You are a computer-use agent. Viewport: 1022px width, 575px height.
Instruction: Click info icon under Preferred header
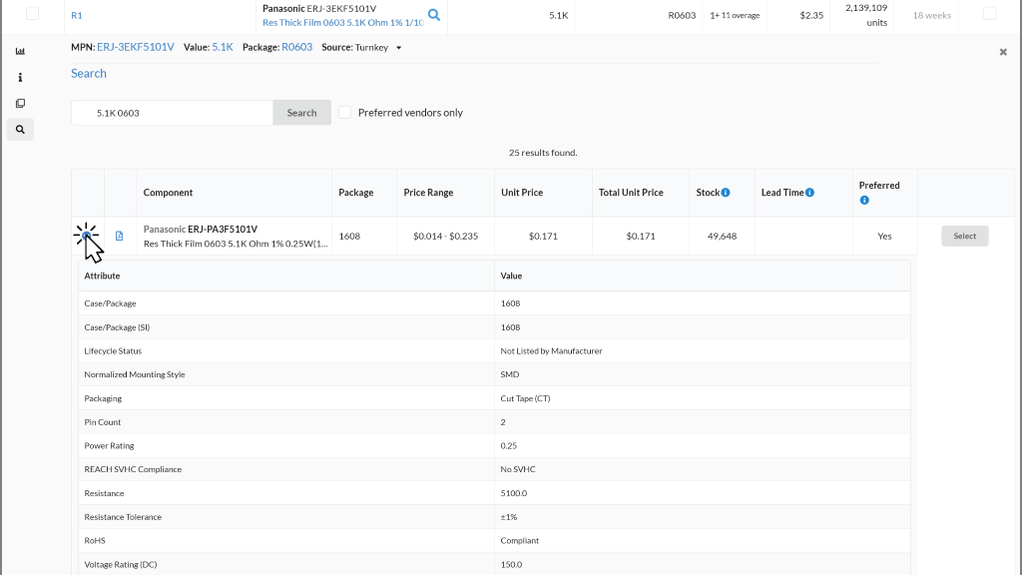pos(865,200)
